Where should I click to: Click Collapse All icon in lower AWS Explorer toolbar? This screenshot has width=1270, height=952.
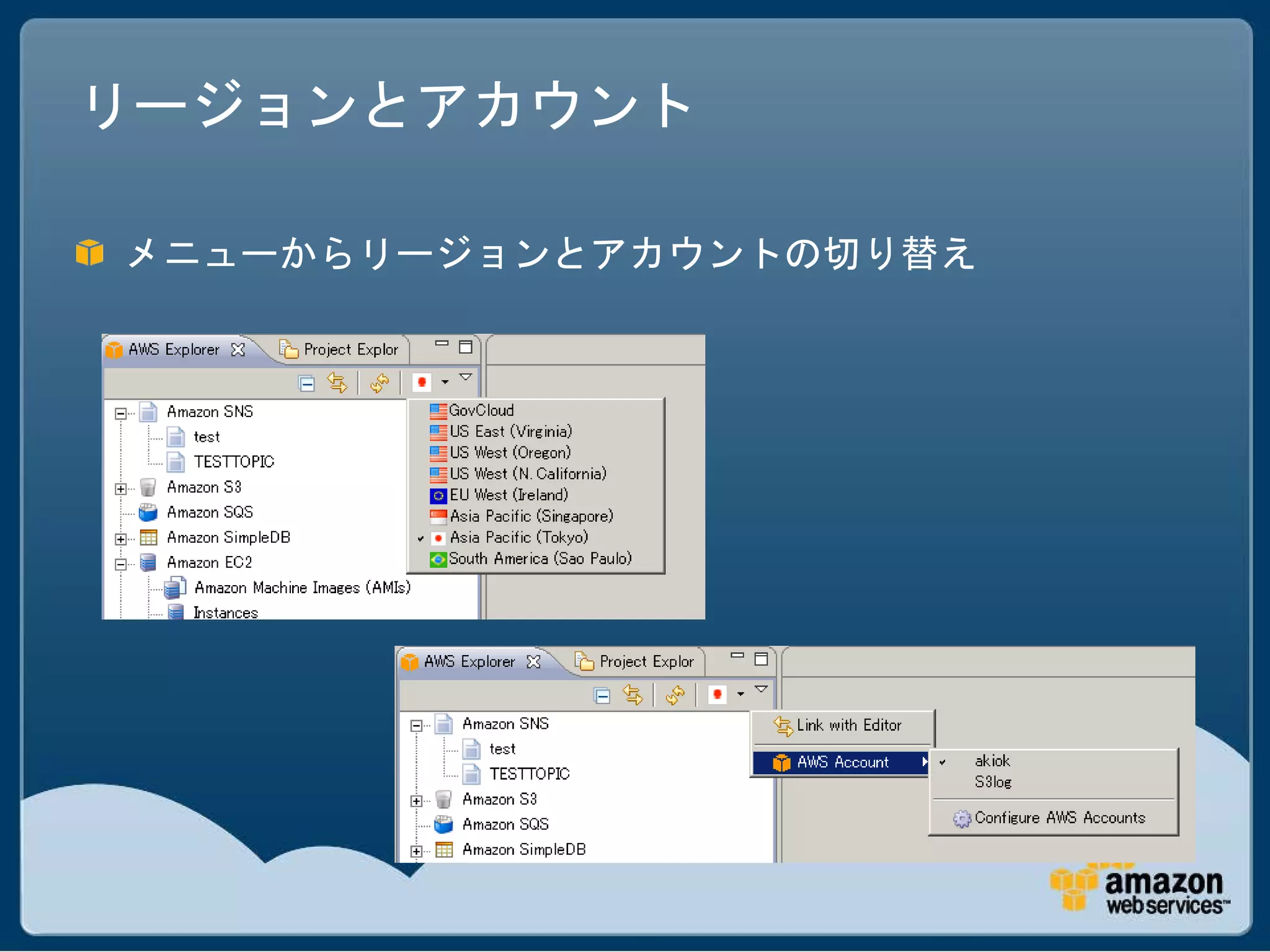[x=602, y=696]
